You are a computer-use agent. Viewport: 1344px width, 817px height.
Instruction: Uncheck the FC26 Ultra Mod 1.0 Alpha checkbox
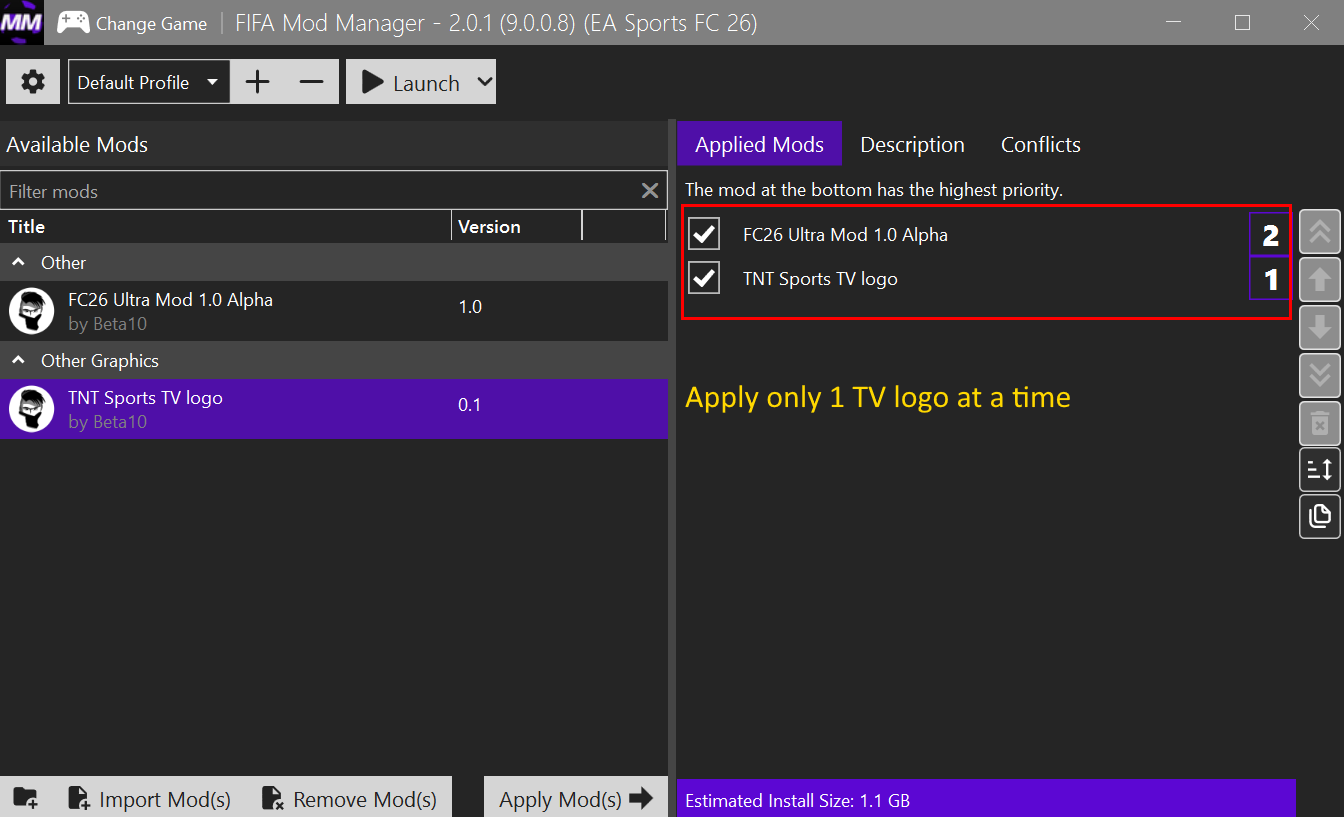704,234
